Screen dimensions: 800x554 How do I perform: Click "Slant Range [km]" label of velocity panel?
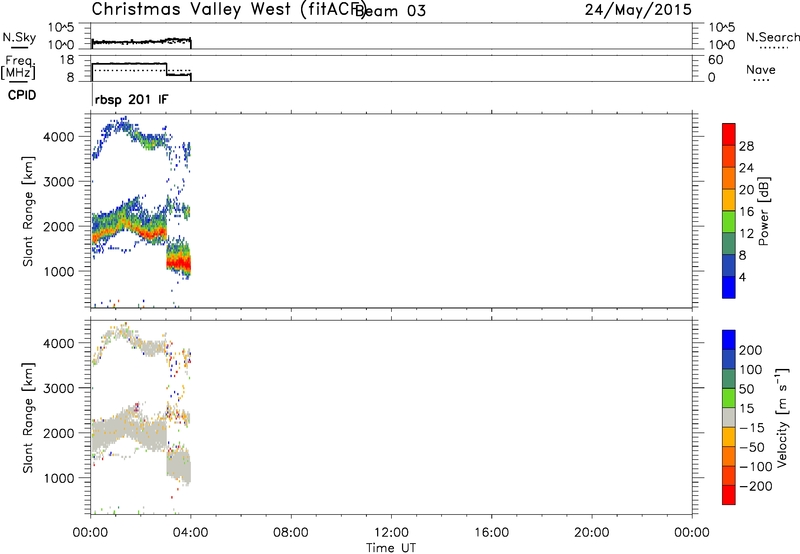click(28, 418)
